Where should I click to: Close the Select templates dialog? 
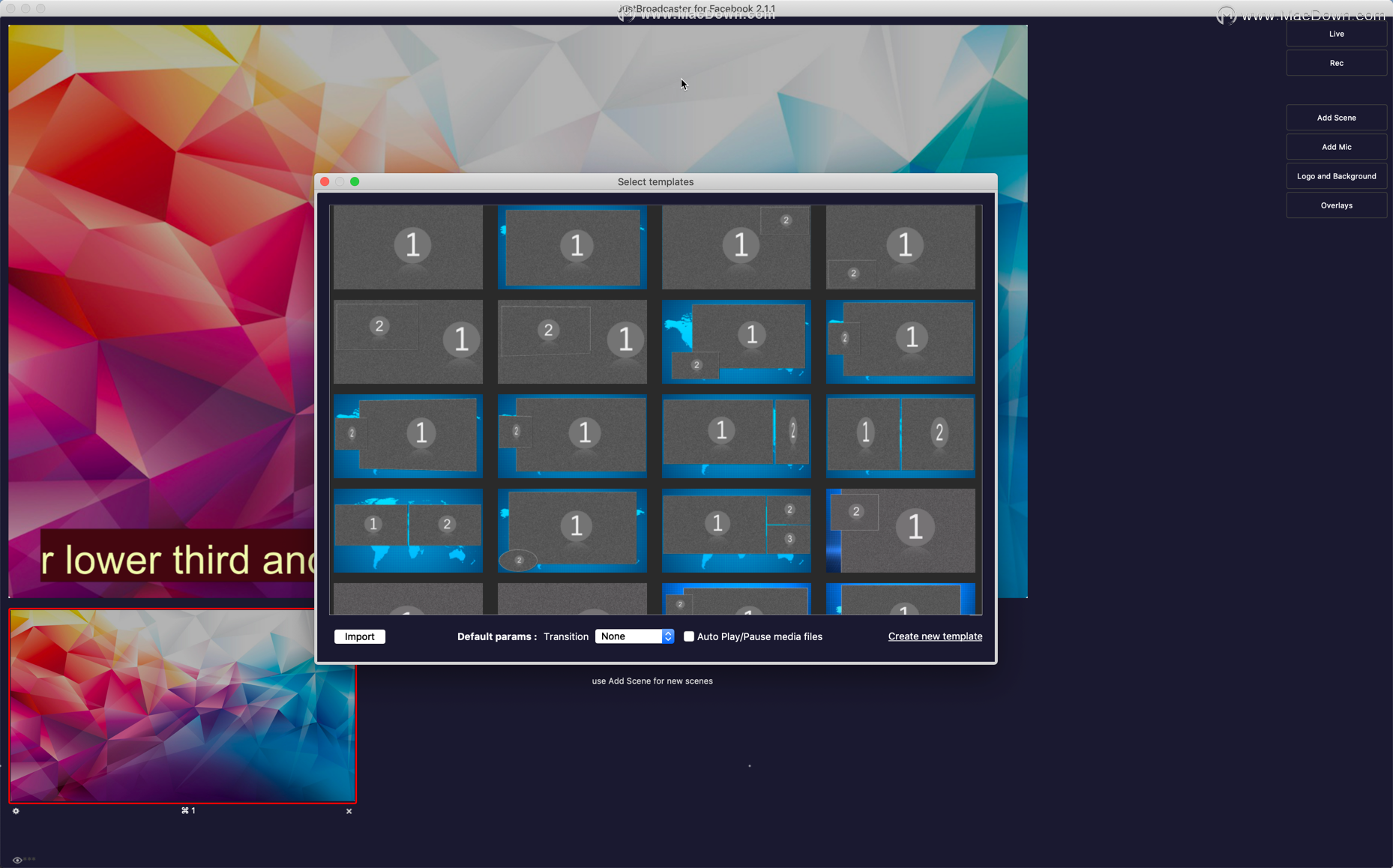325,181
